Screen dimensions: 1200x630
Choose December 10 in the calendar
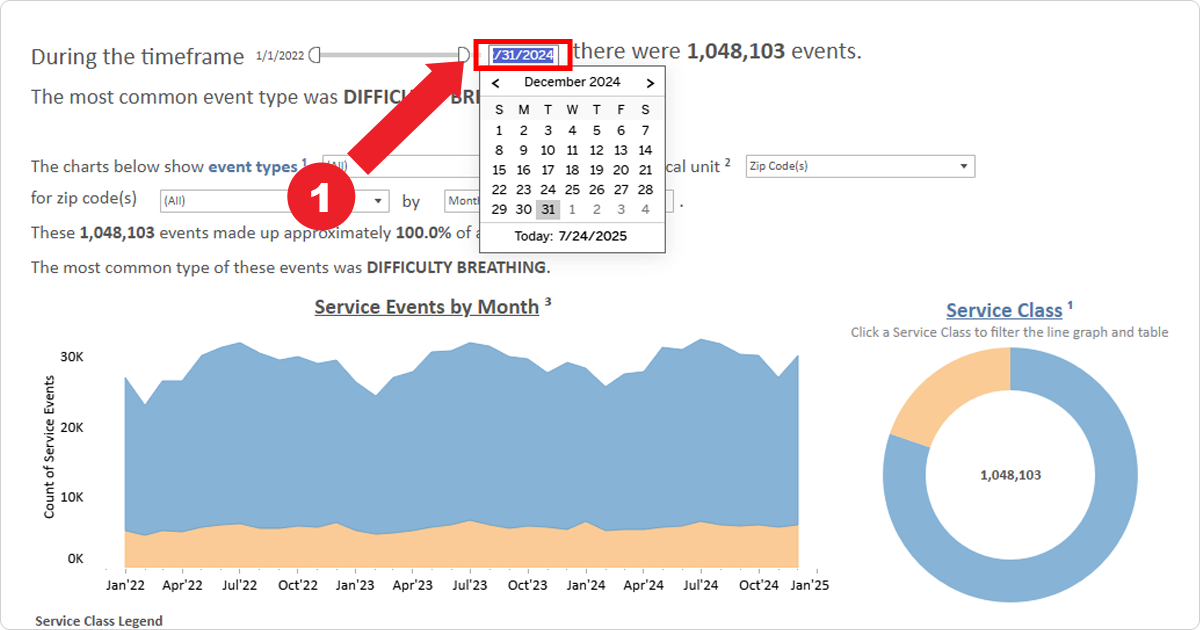(x=547, y=150)
